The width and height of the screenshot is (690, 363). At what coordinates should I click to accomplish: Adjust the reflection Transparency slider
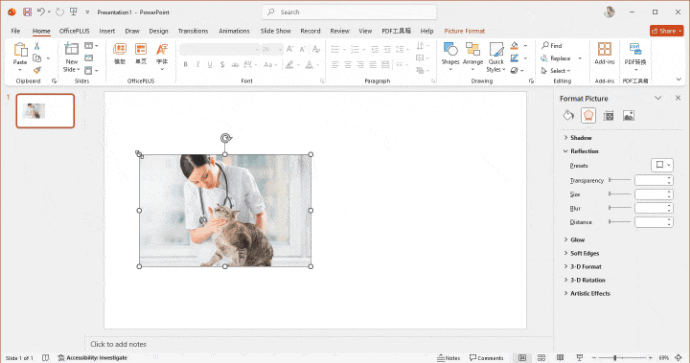click(620, 180)
